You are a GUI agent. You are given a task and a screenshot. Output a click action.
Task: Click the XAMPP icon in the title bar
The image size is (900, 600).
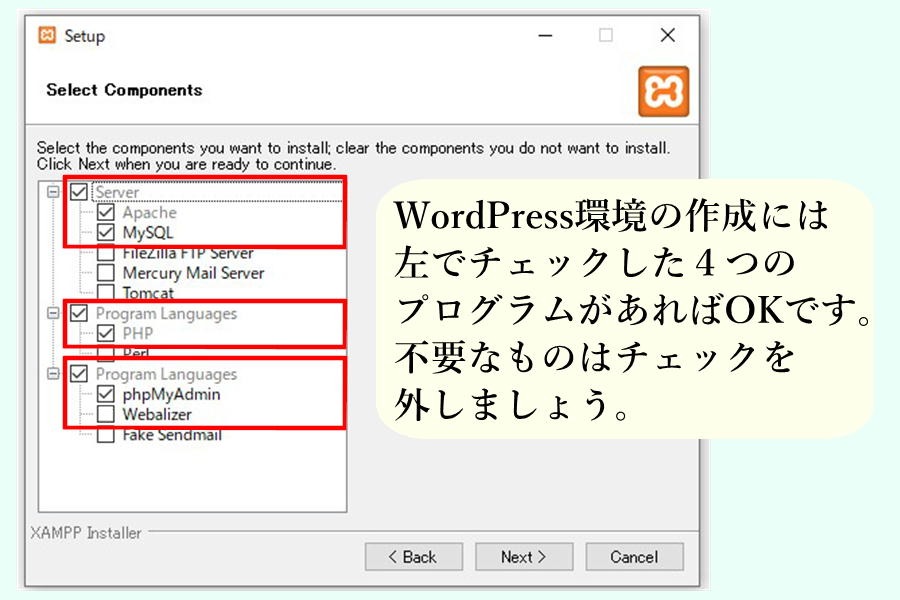point(47,36)
